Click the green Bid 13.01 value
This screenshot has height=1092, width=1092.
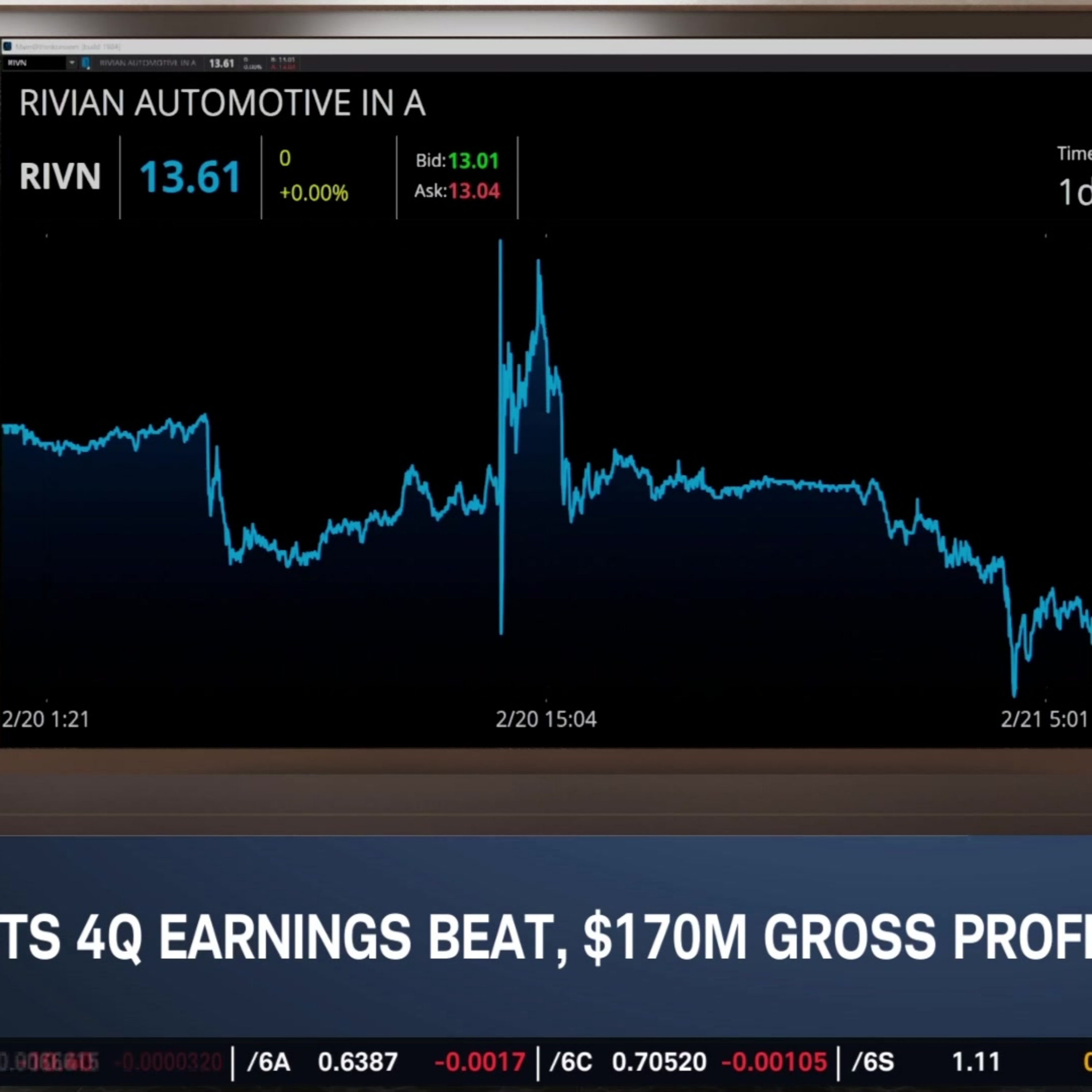[474, 161]
